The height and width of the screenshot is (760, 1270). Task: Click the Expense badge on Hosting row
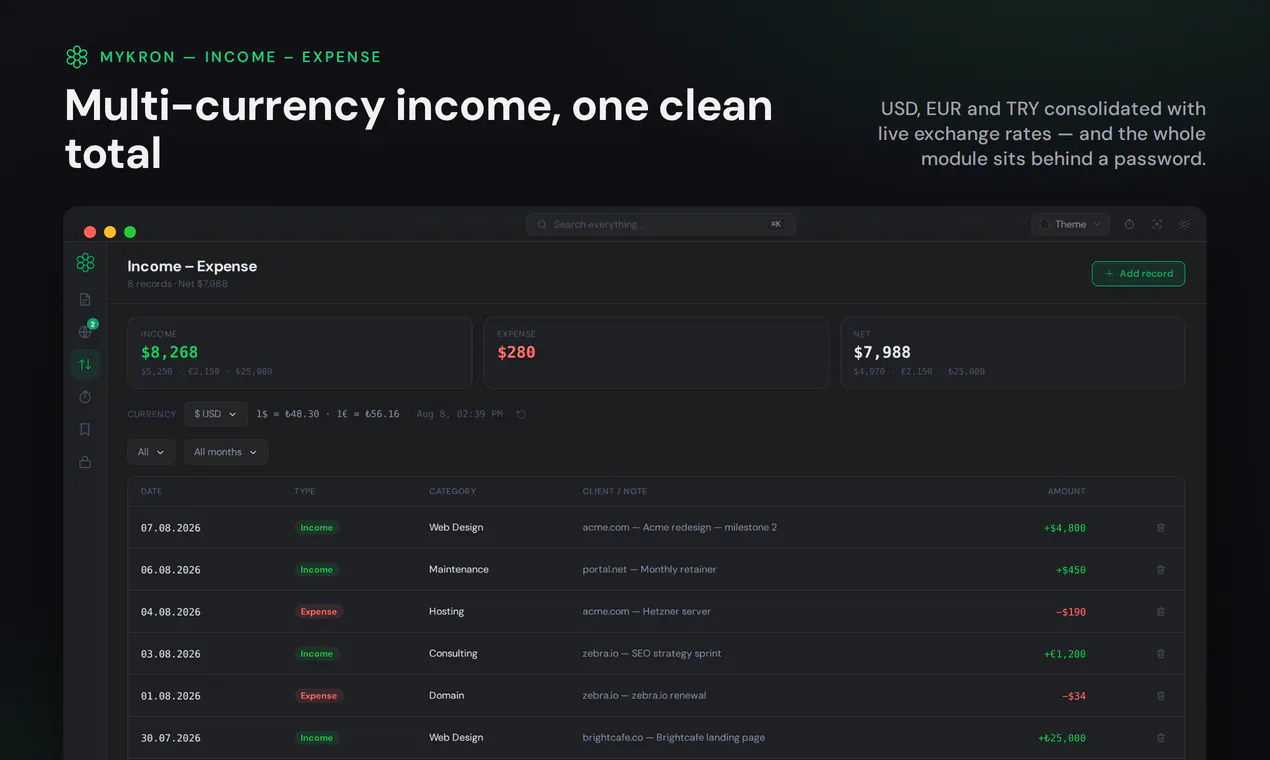[x=319, y=611]
